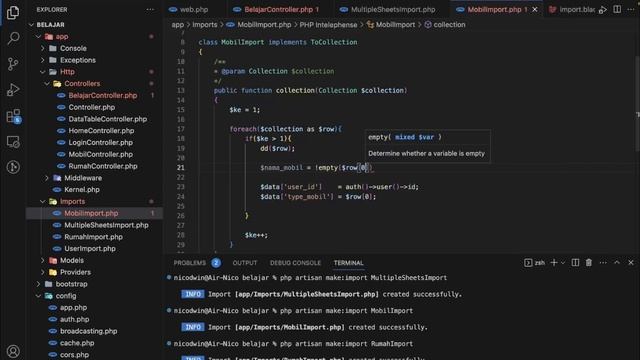Screen dimensions: 640x360
Task: Click the Accounts icon in activity bar
Action: coord(13,351)
